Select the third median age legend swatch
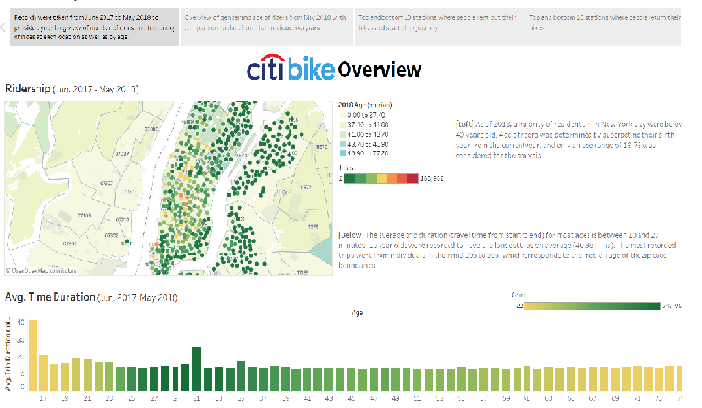 (x=343, y=134)
